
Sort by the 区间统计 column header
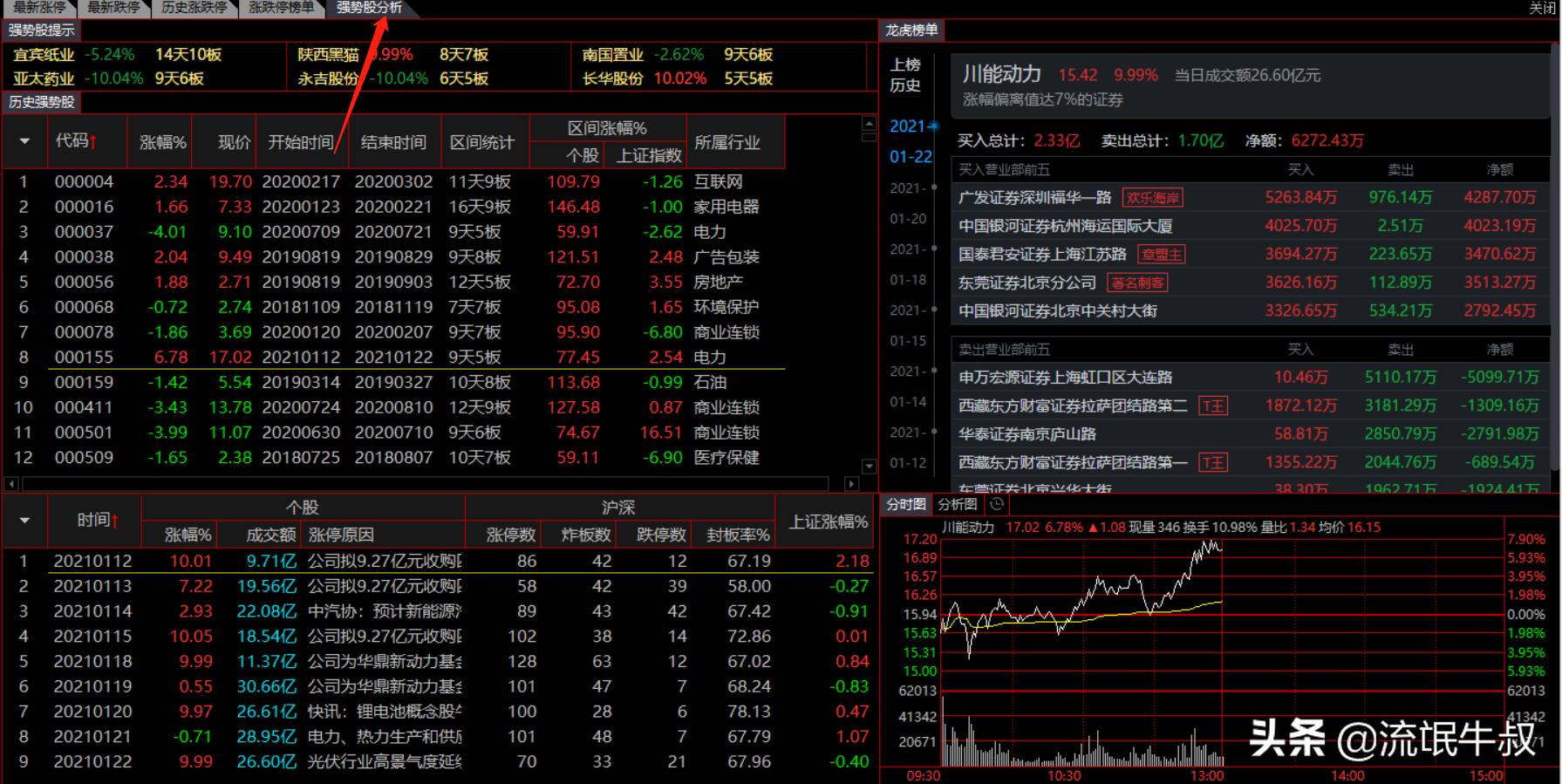[x=482, y=141]
